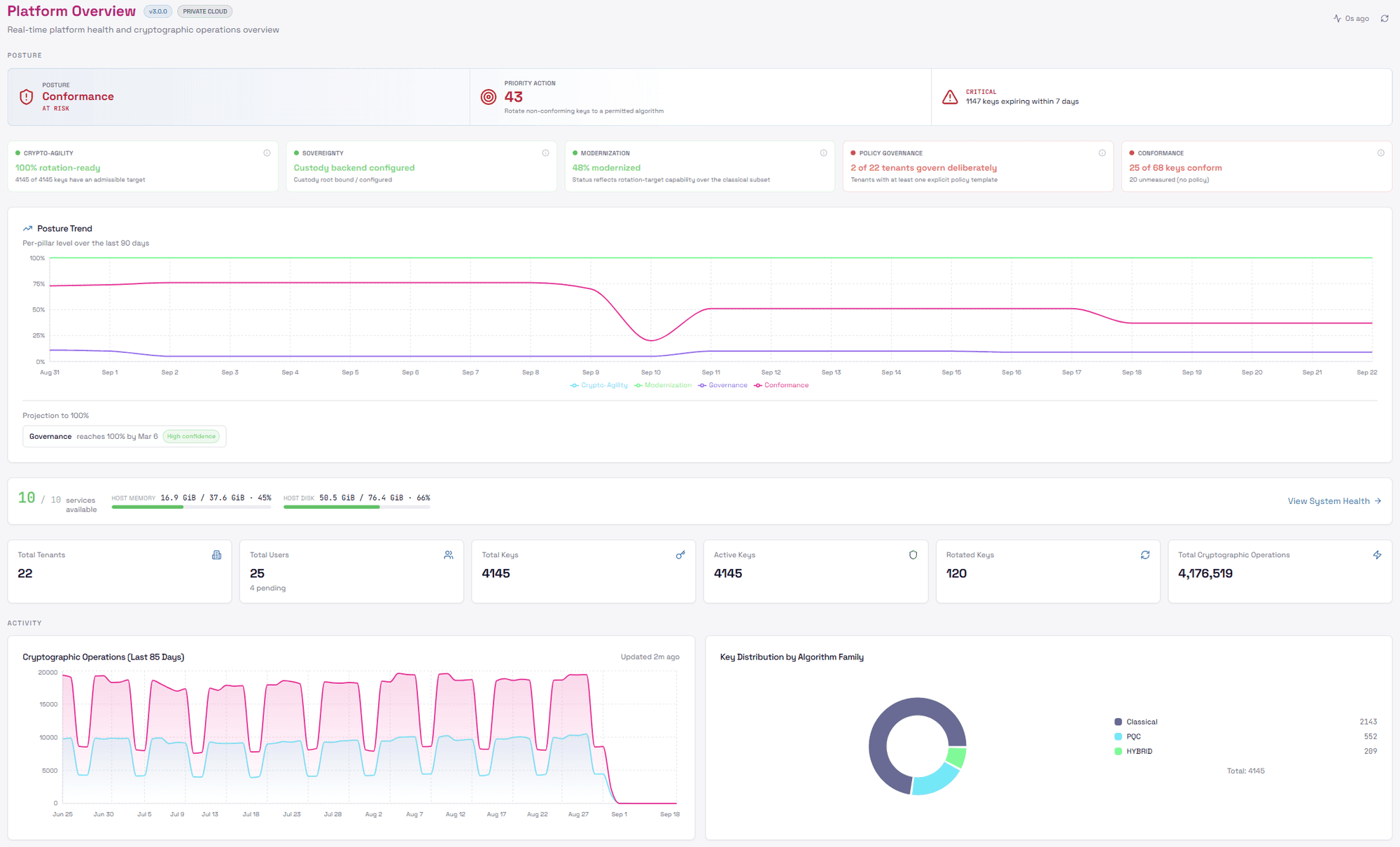Image resolution: width=1400 pixels, height=847 pixels.
Task: Click the 4 pending text under Total Users
Action: [x=268, y=589]
